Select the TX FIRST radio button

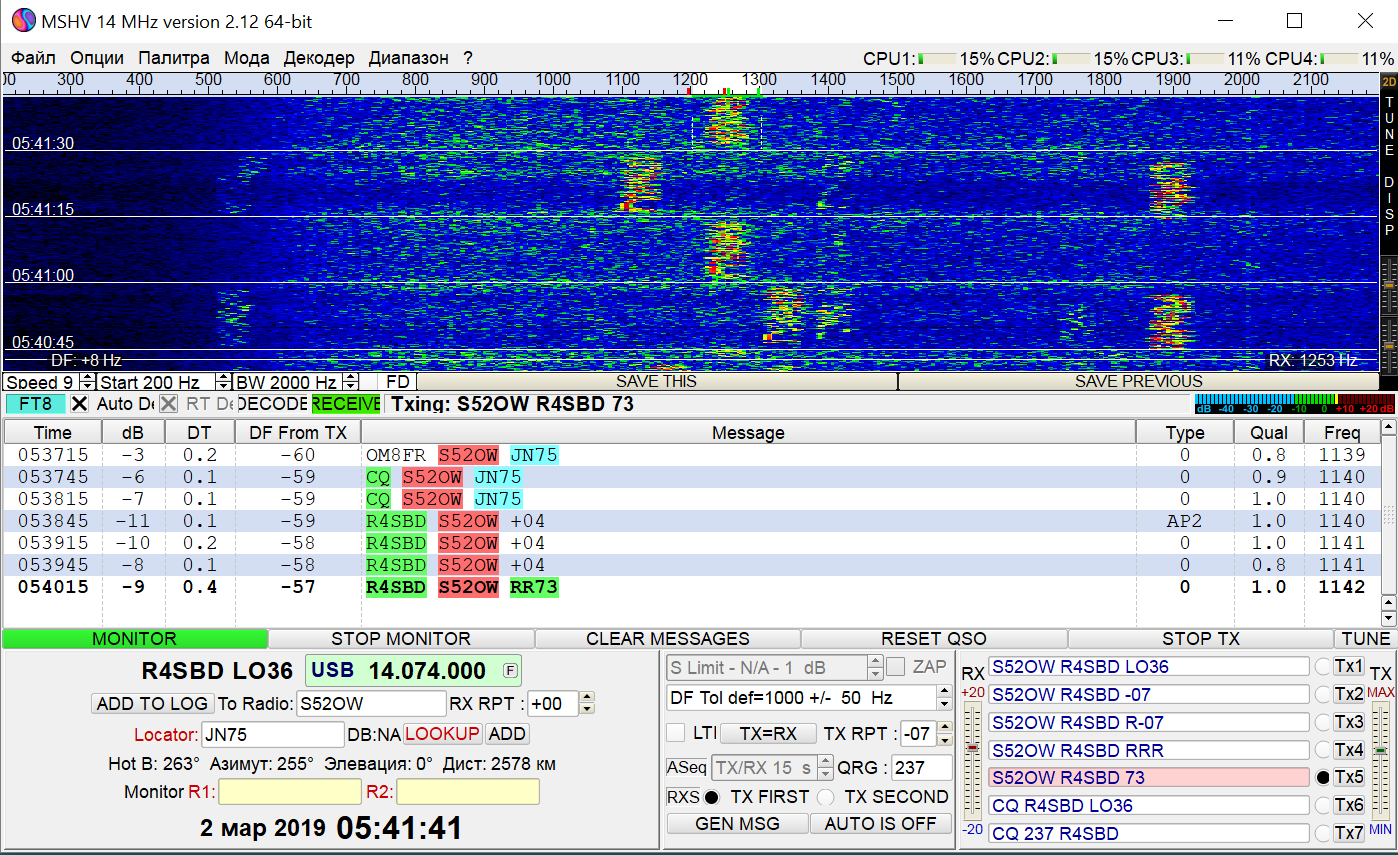click(x=712, y=797)
